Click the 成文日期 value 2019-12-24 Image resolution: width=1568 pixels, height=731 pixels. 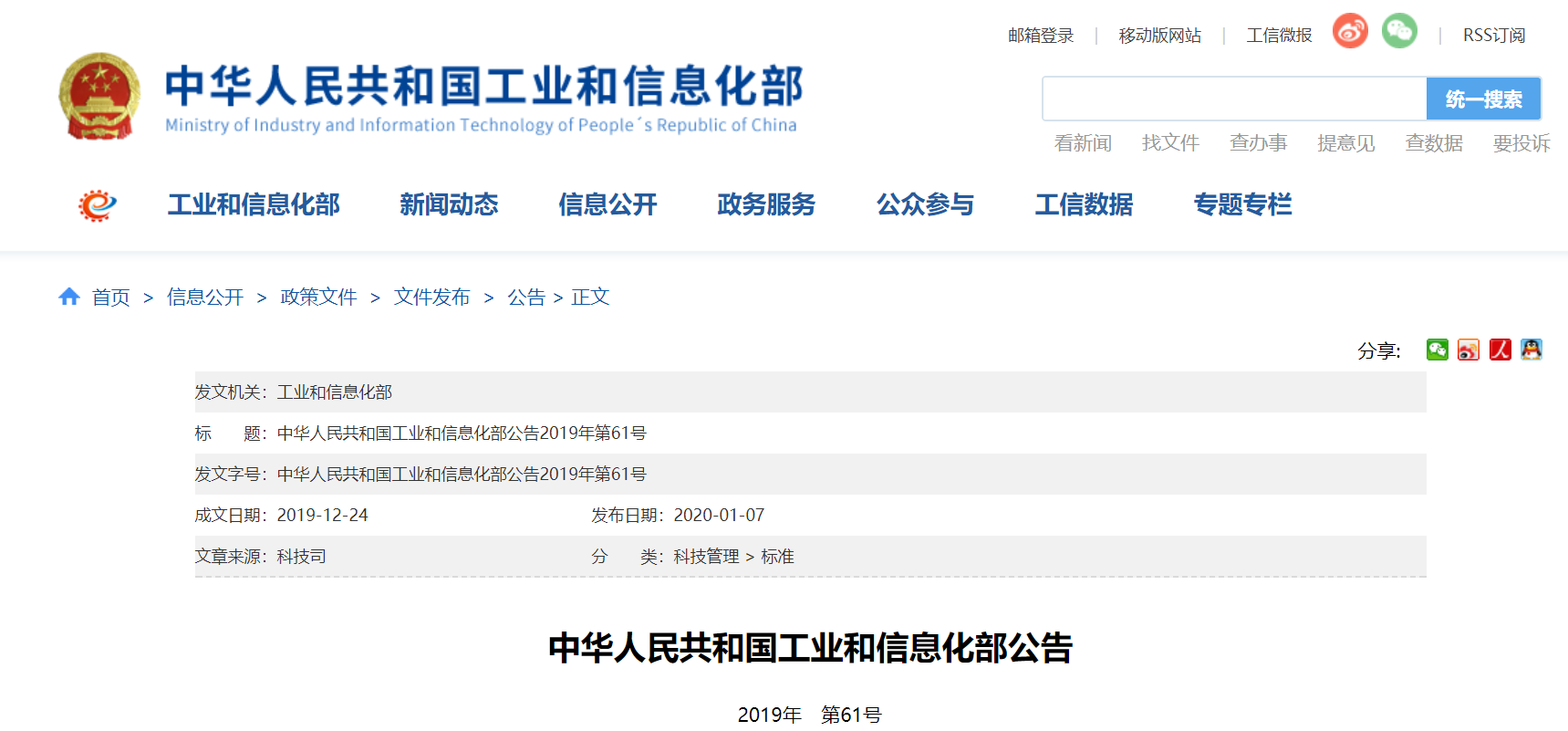coord(322,516)
